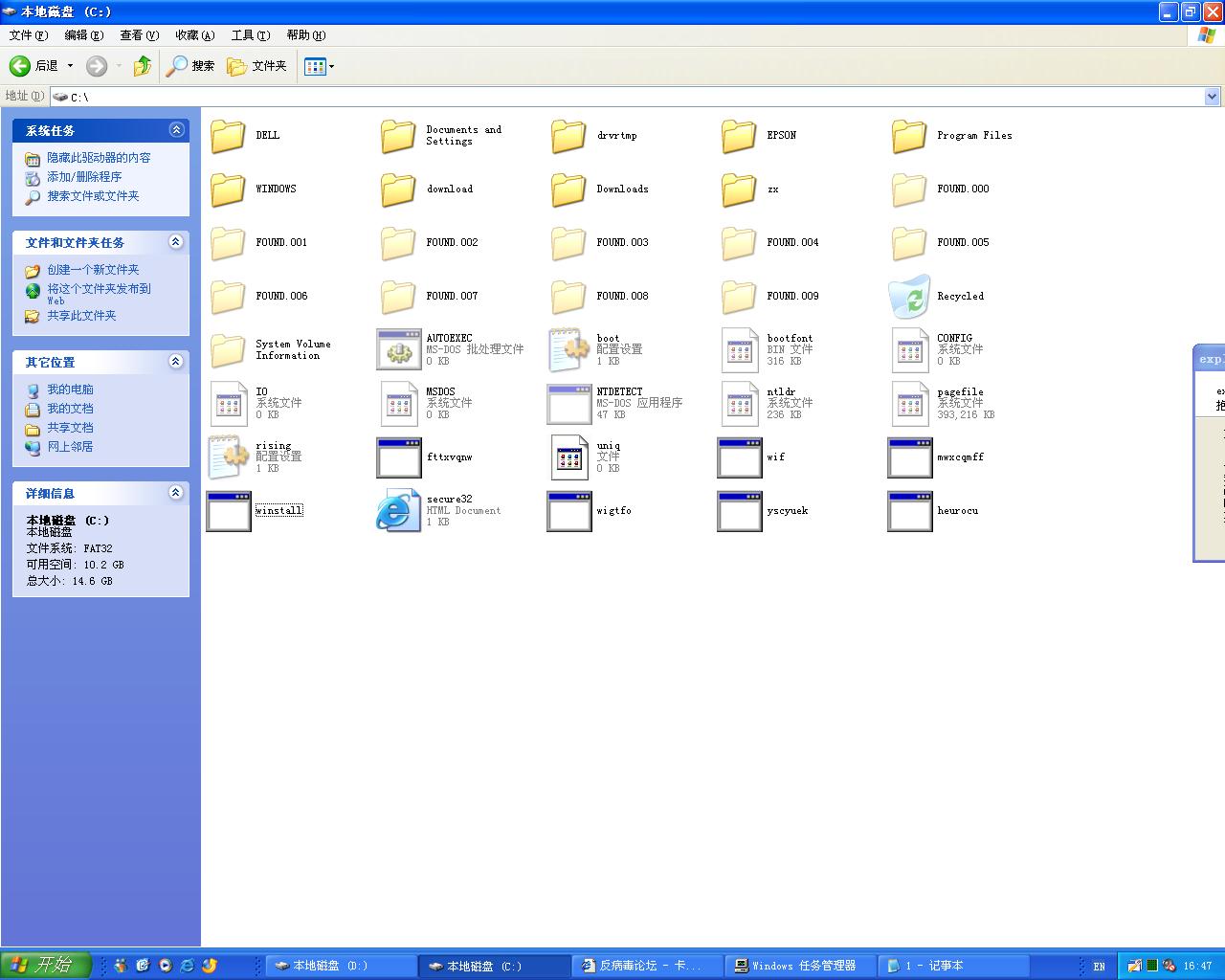
Task: Select the mwxcqmff executable icon
Action: pyautogui.click(x=909, y=457)
